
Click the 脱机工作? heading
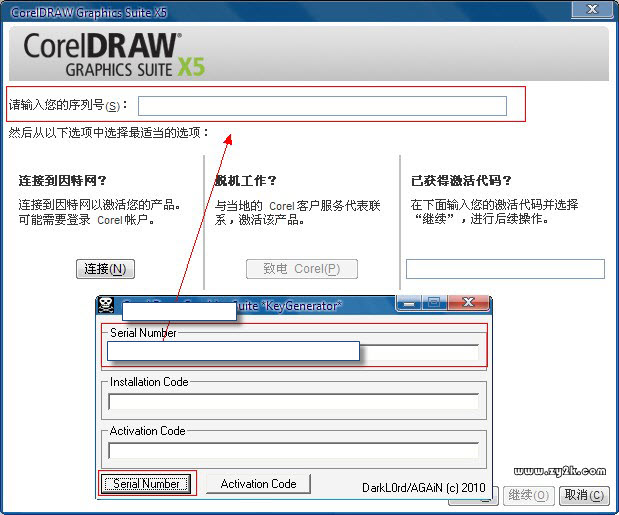pyautogui.click(x=245, y=181)
